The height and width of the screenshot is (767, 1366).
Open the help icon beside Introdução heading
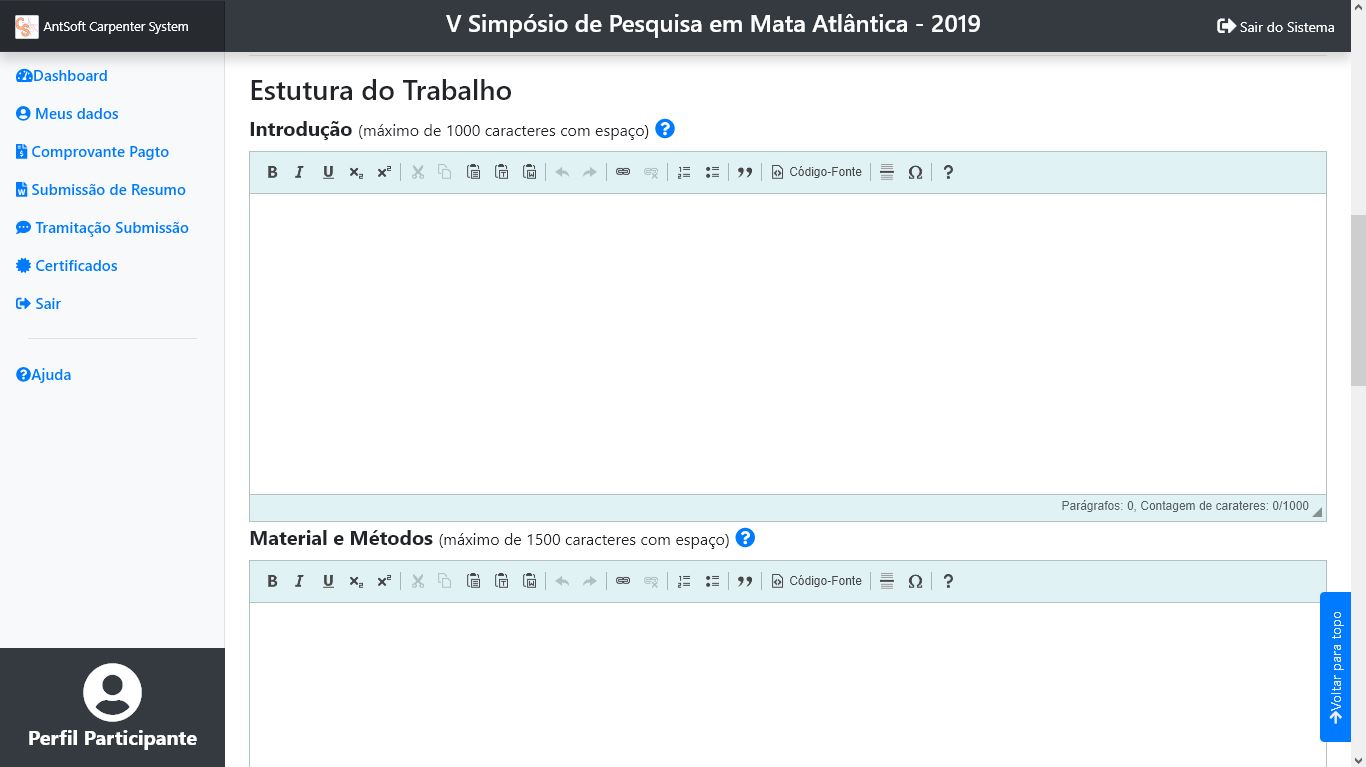coord(665,129)
